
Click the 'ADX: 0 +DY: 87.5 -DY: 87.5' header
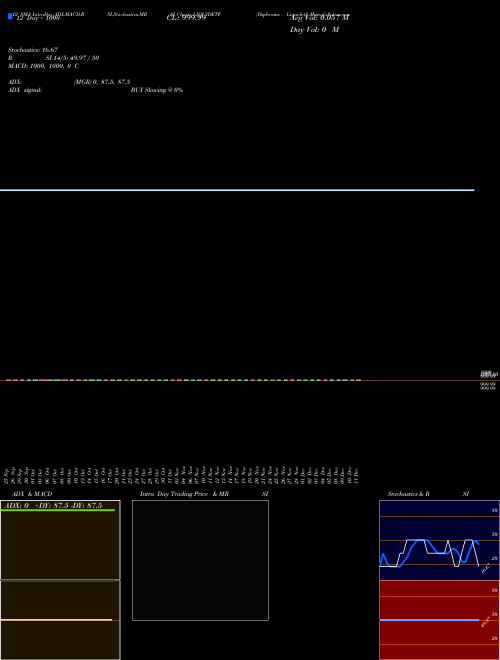pyautogui.click(x=54, y=506)
